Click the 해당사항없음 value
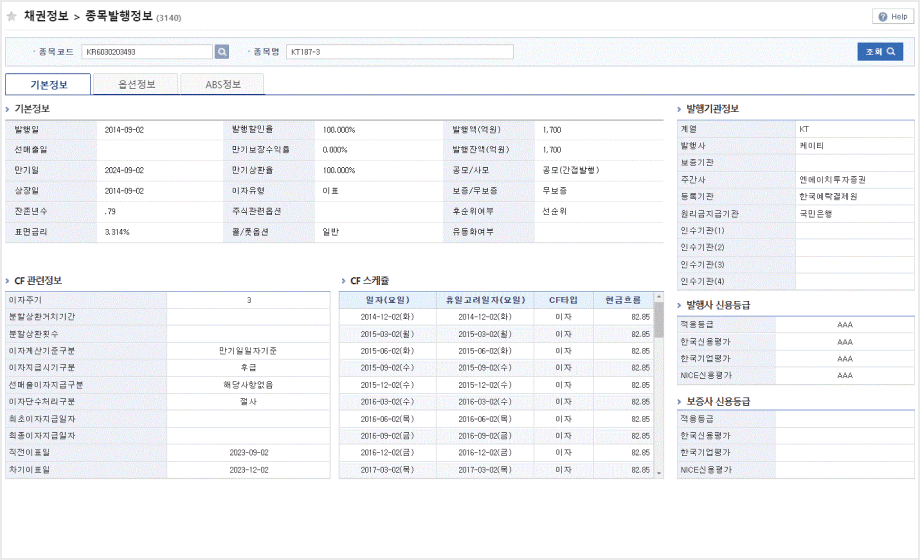 coord(248,385)
